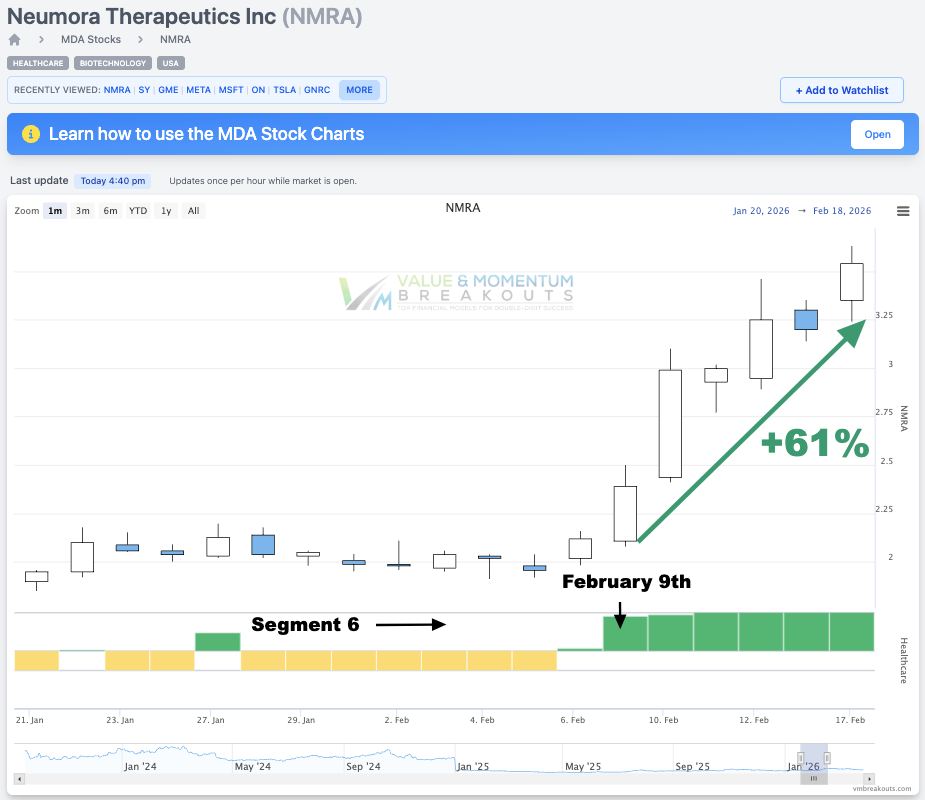Click the left arrow of the bottom scrollbar
The height and width of the screenshot is (800, 925).
pyautogui.click(x=18, y=777)
